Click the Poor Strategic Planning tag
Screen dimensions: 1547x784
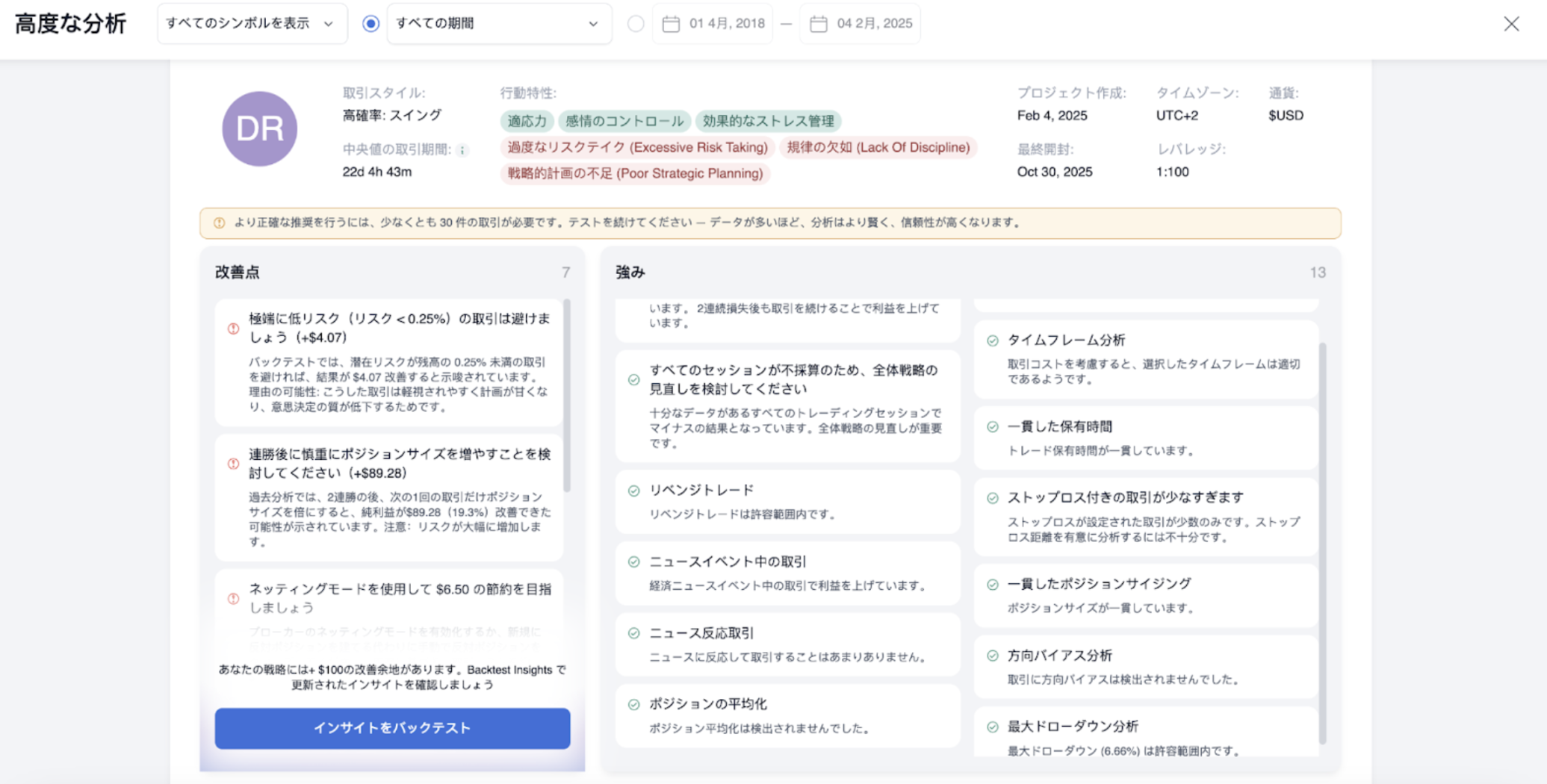point(635,173)
